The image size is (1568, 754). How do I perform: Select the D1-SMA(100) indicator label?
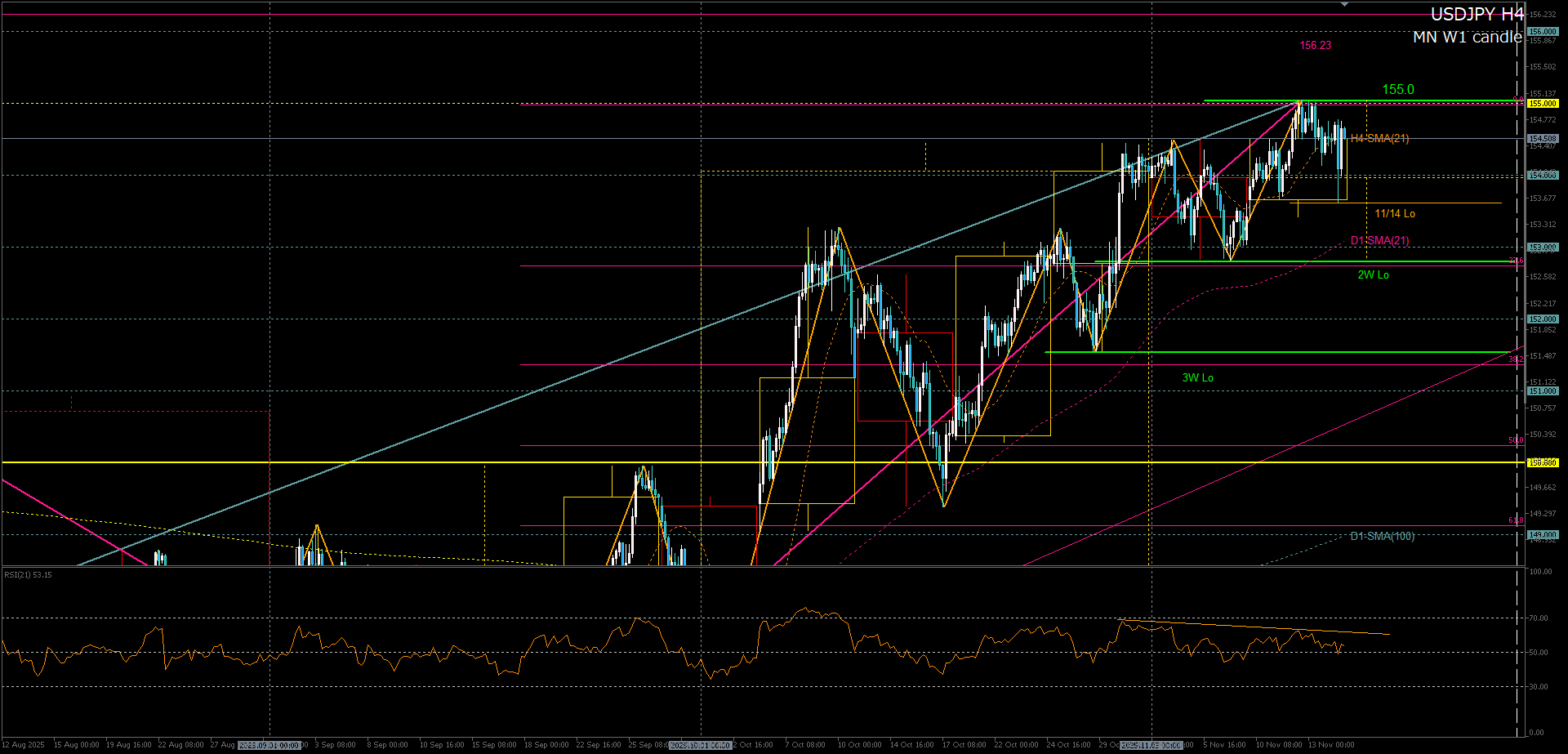coord(1382,537)
